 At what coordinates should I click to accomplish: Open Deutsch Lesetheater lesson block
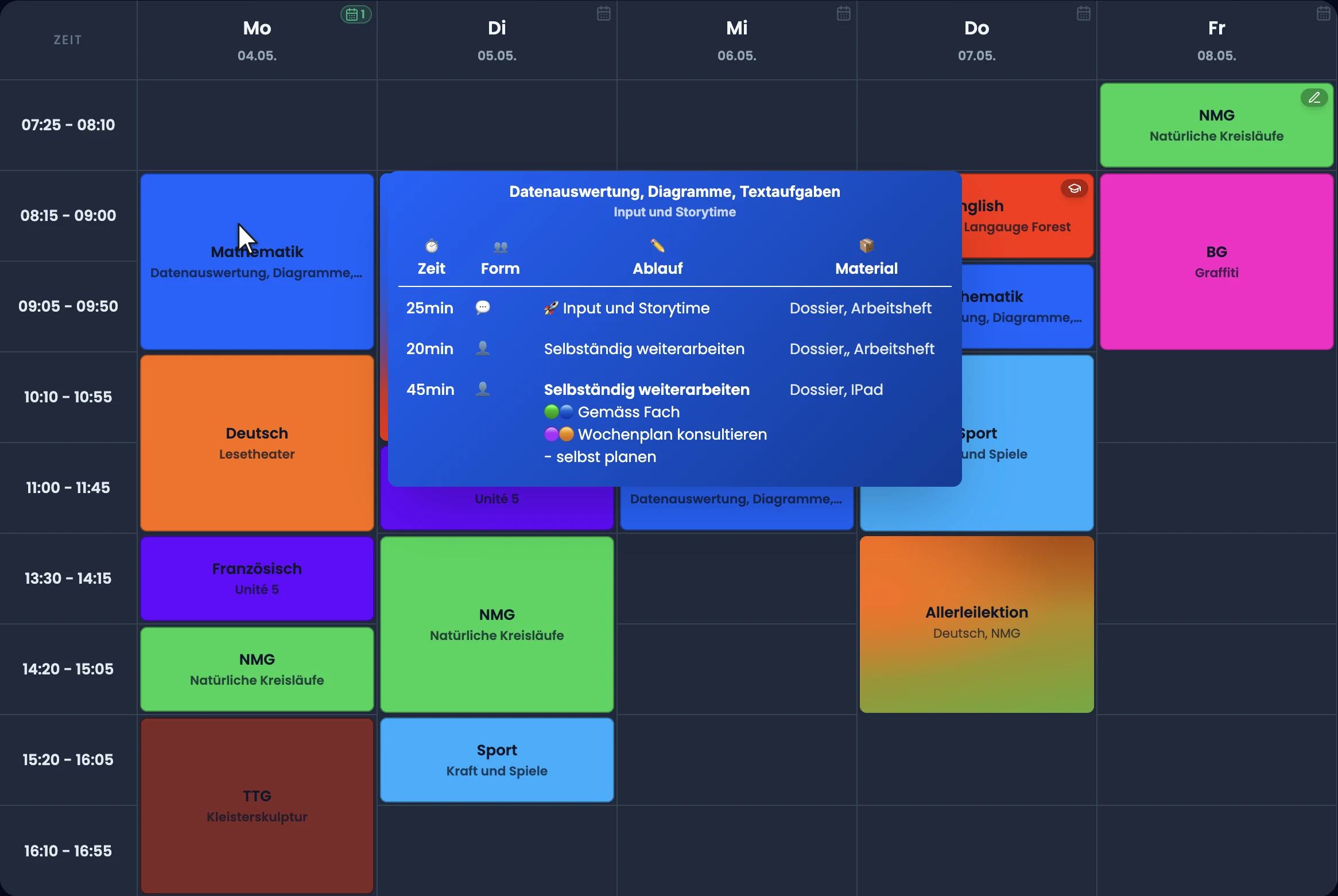pyautogui.click(x=257, y=443)
